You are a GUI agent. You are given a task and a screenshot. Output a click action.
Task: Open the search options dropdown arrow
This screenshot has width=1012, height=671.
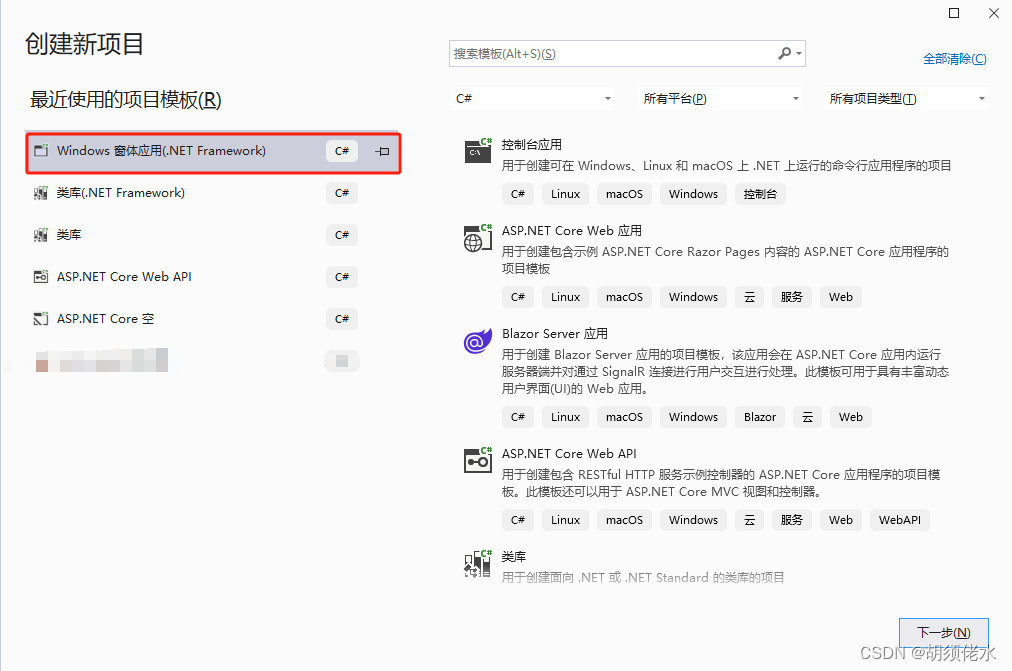click(799, 54)
